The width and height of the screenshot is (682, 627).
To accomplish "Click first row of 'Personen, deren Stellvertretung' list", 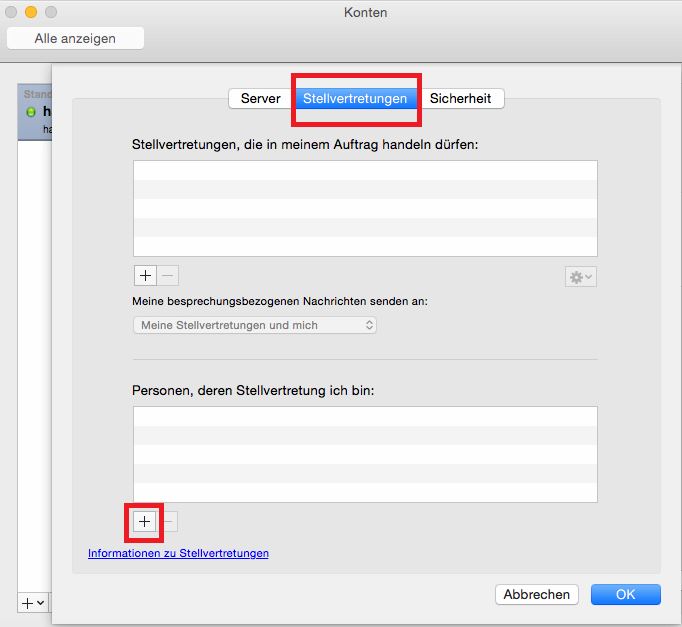I will point(364,416).
